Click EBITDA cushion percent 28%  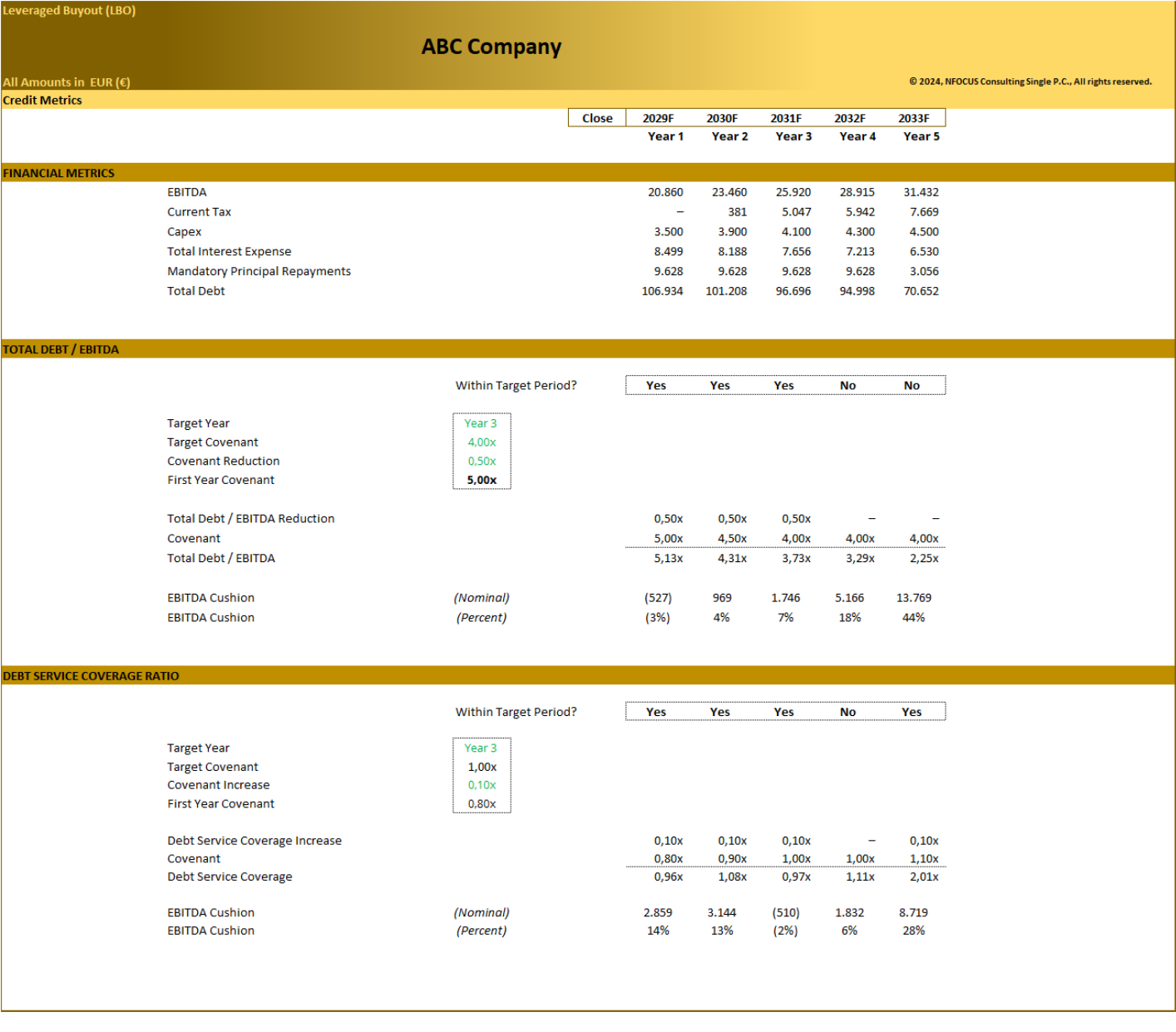913,931
